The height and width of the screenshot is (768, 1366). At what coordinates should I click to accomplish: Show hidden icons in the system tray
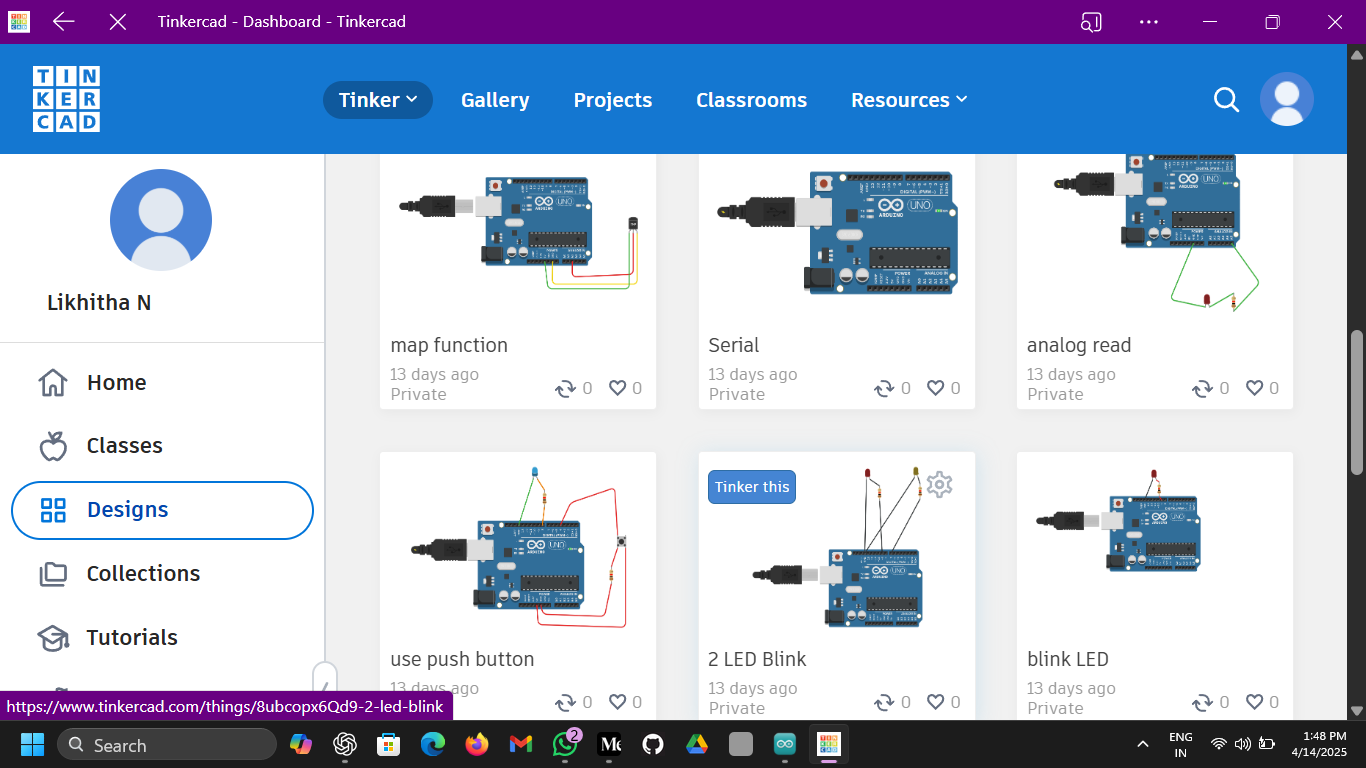[1142, 744]
